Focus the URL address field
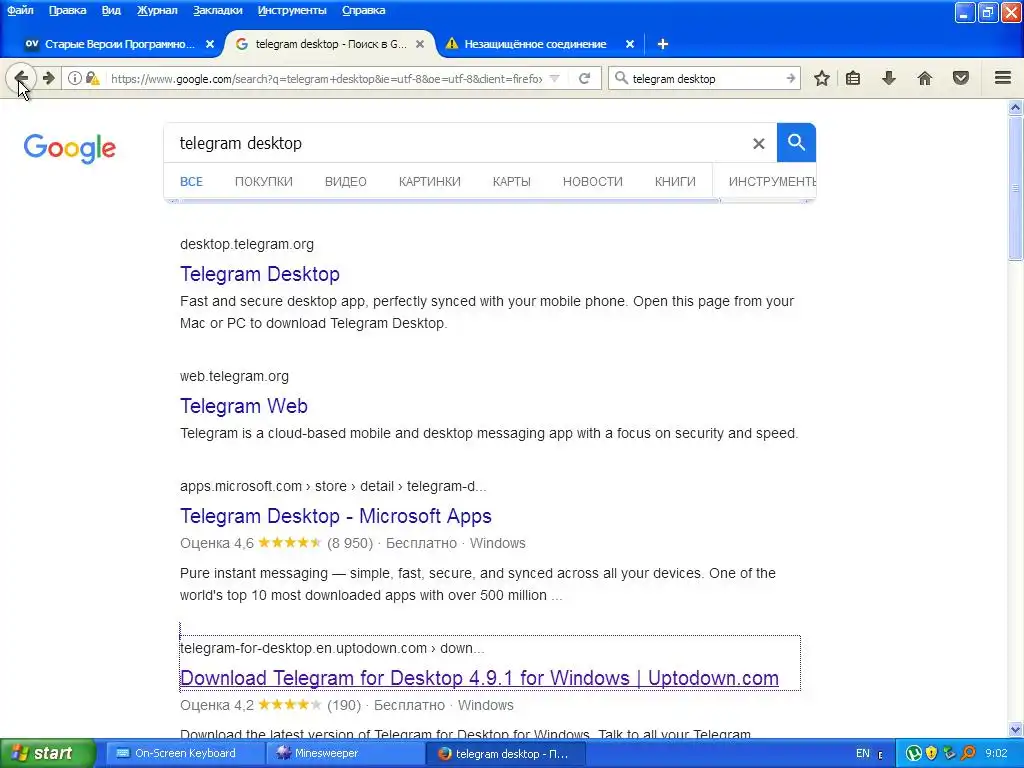This screenshot has width=1024, height=768. [x=327, y=78]
